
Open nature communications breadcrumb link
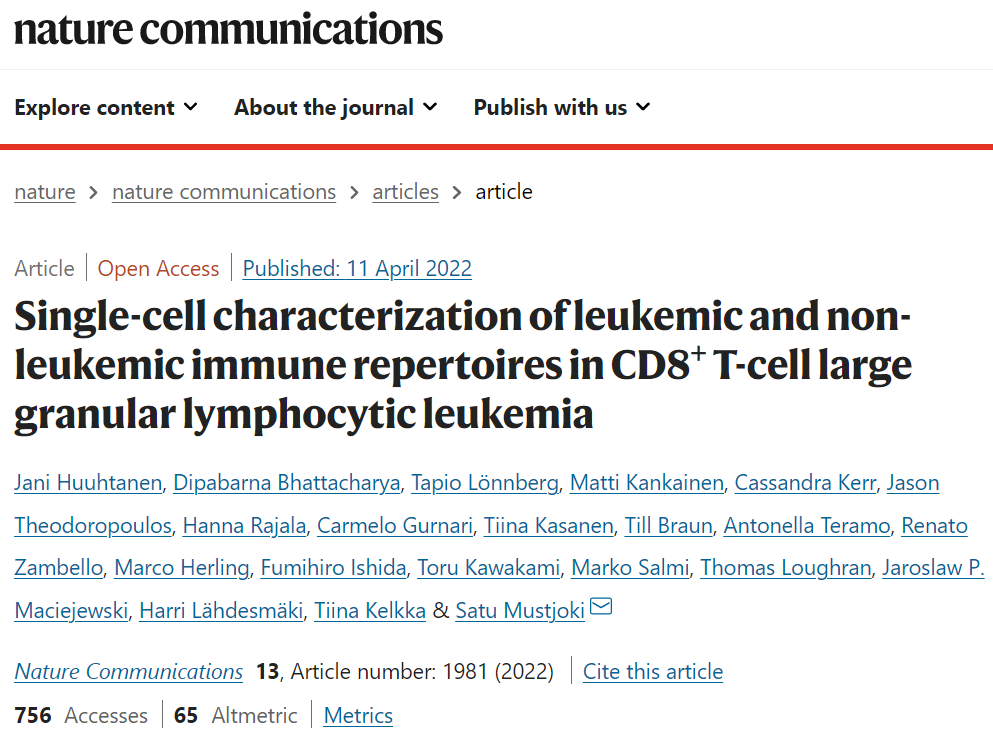coord(224,192)
